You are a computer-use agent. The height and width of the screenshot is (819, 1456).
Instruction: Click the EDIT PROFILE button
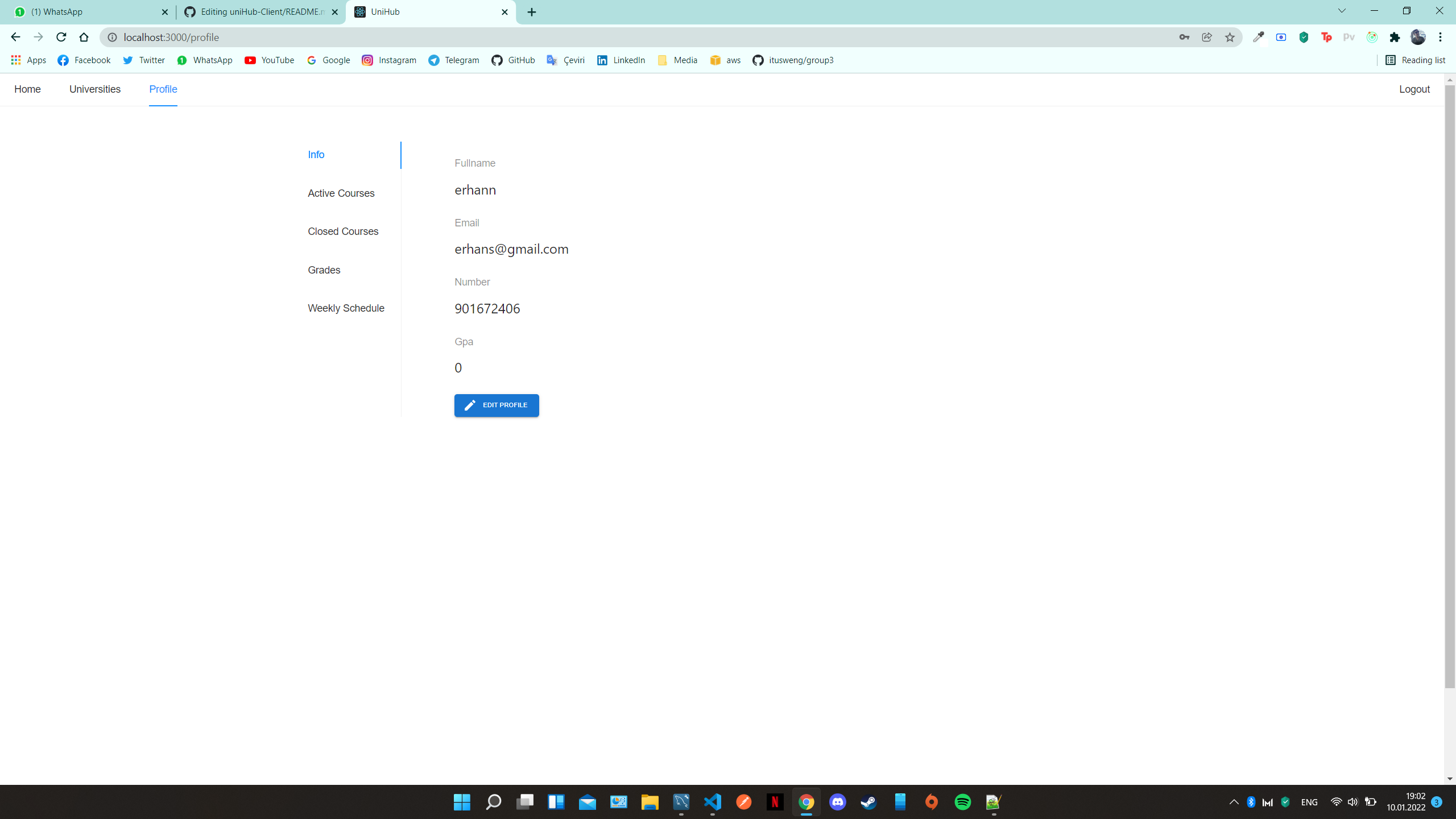(x=496, y=405)
